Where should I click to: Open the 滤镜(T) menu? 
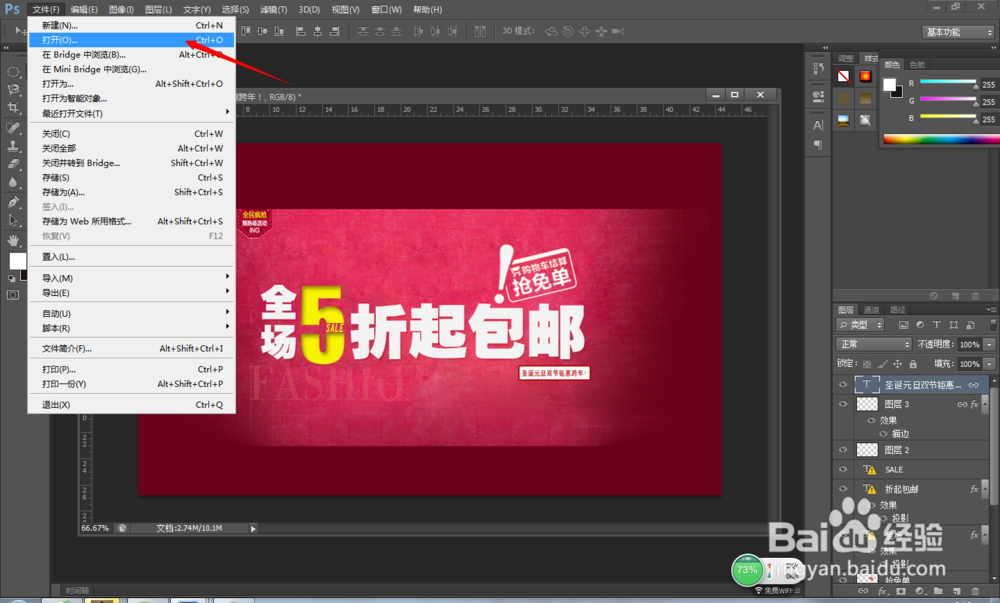click(x=274, y=10)
